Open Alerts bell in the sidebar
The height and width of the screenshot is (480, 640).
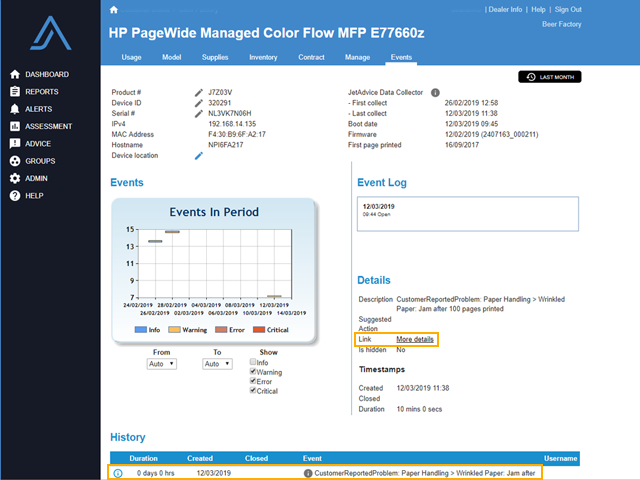pos(39,109)
